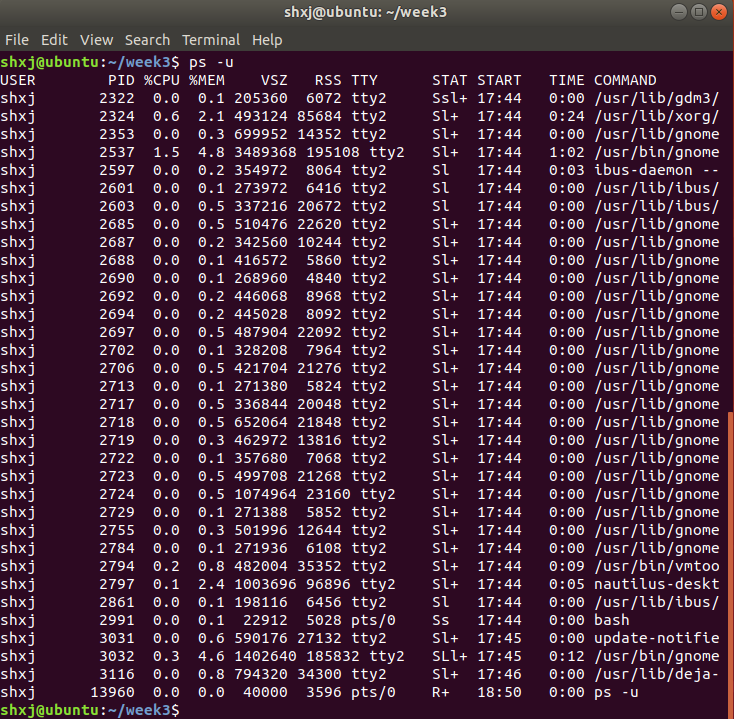Open the Help menu

point(267,40)
